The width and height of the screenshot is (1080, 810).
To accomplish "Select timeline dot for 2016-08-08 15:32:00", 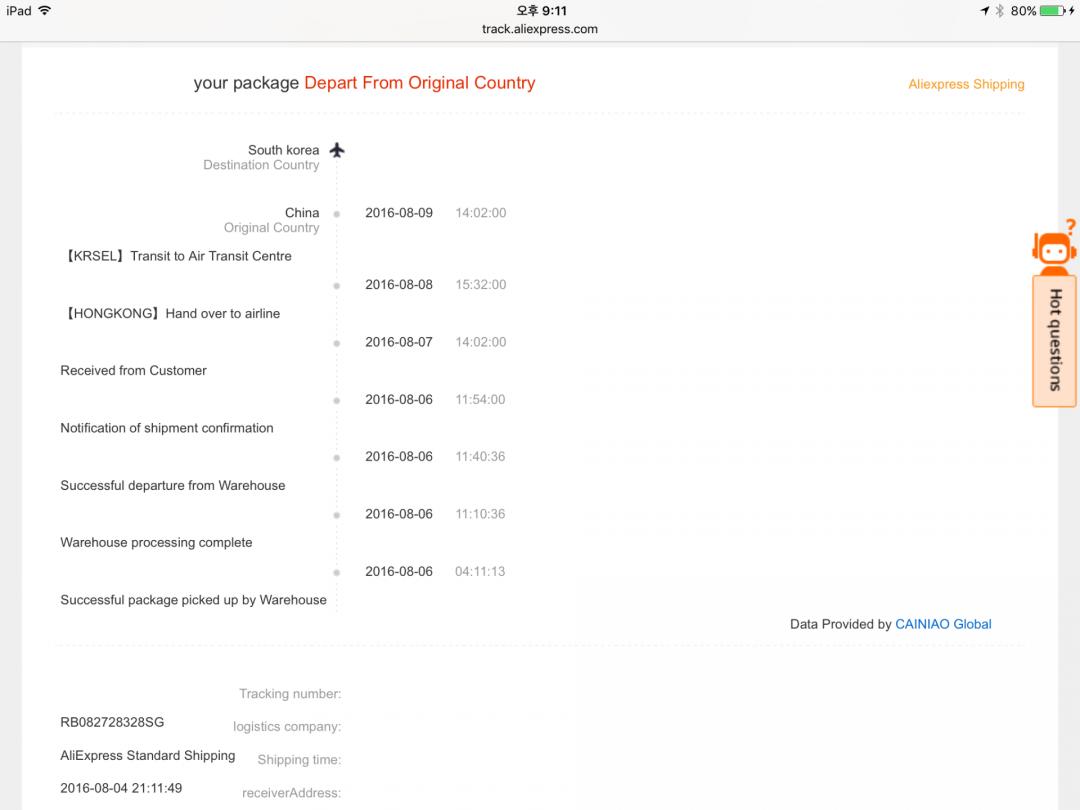I will [337, 286].
